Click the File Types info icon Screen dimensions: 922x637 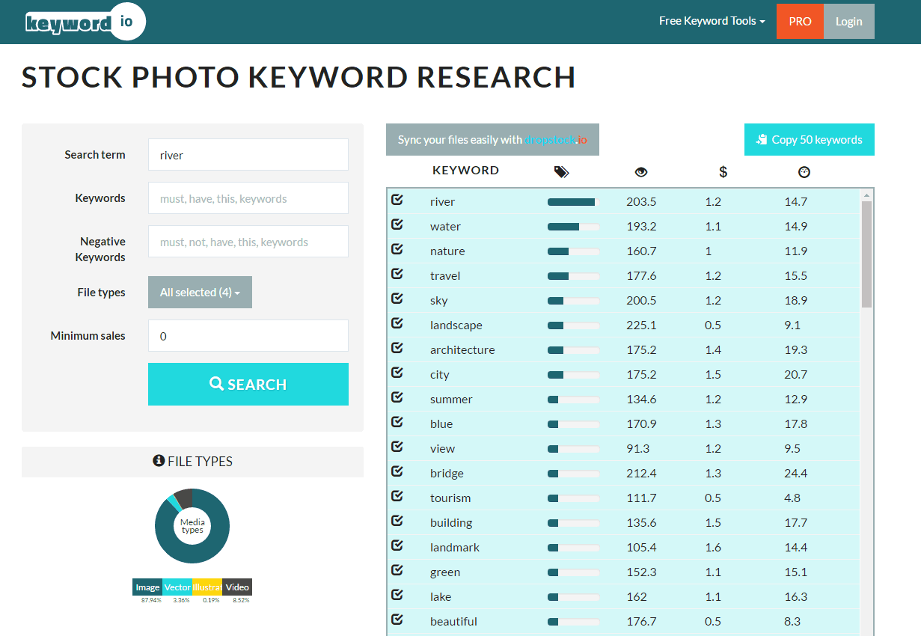(x=158, y=461)
